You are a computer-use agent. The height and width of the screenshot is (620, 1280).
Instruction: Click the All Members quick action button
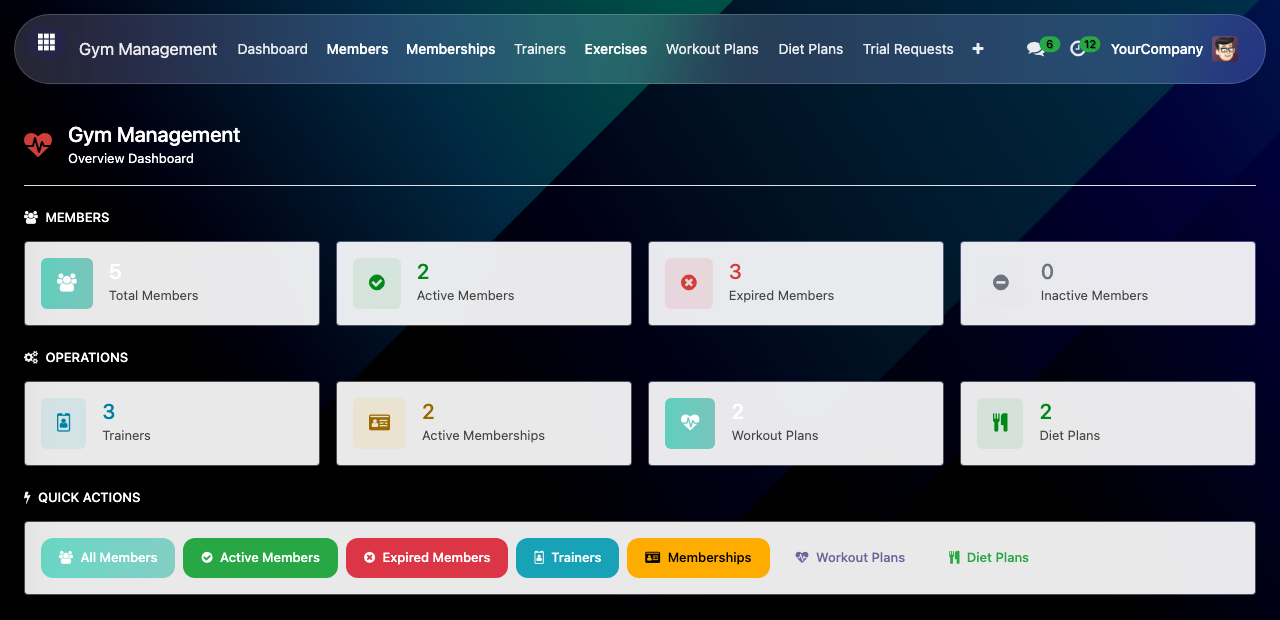point(108,558)
